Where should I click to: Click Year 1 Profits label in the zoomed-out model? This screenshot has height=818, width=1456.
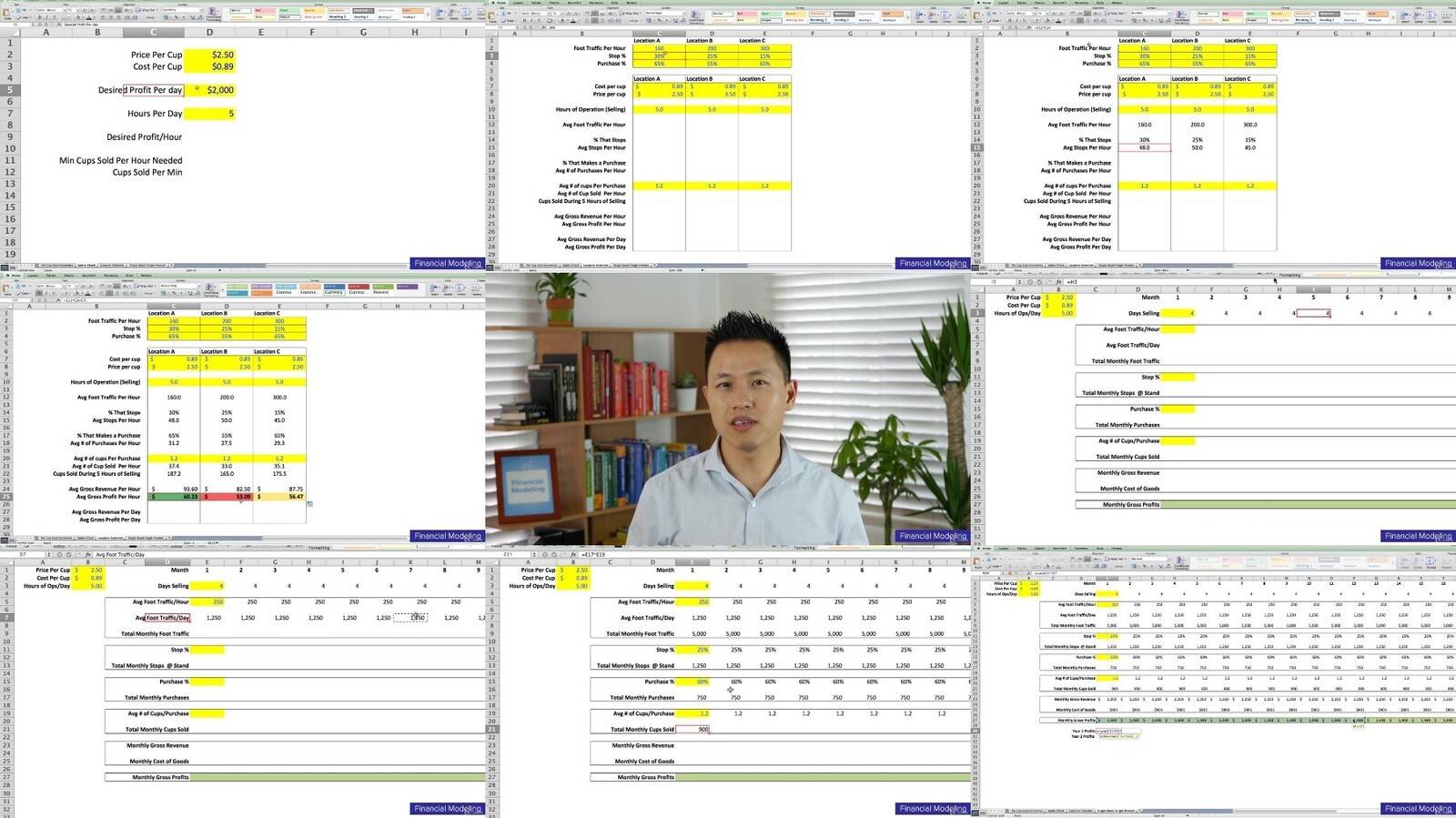(1084, 731)
